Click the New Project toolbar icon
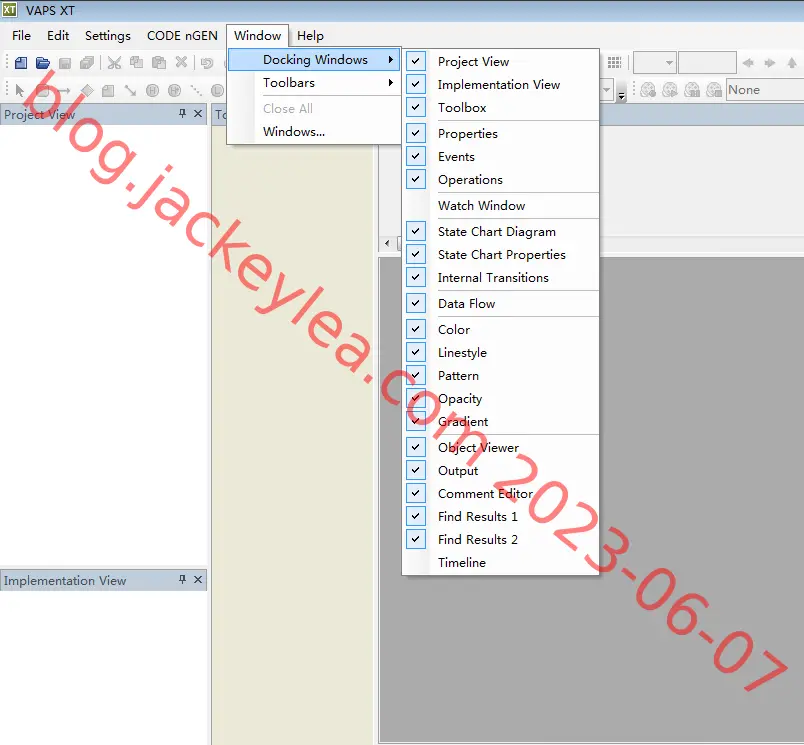Screen dimensions: 804x745 [x=21, y=63]
